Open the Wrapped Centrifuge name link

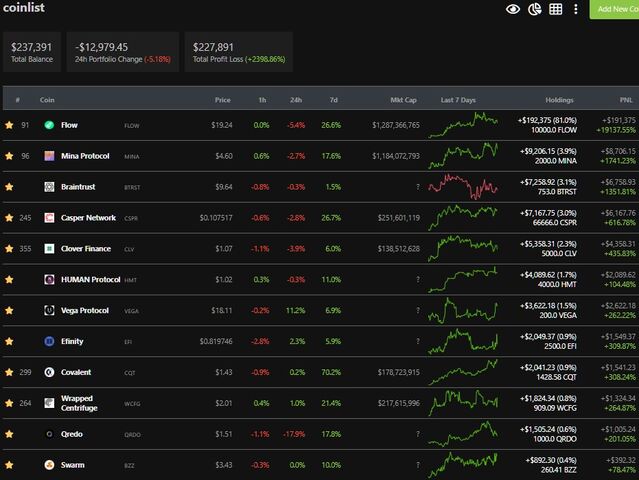79,403
